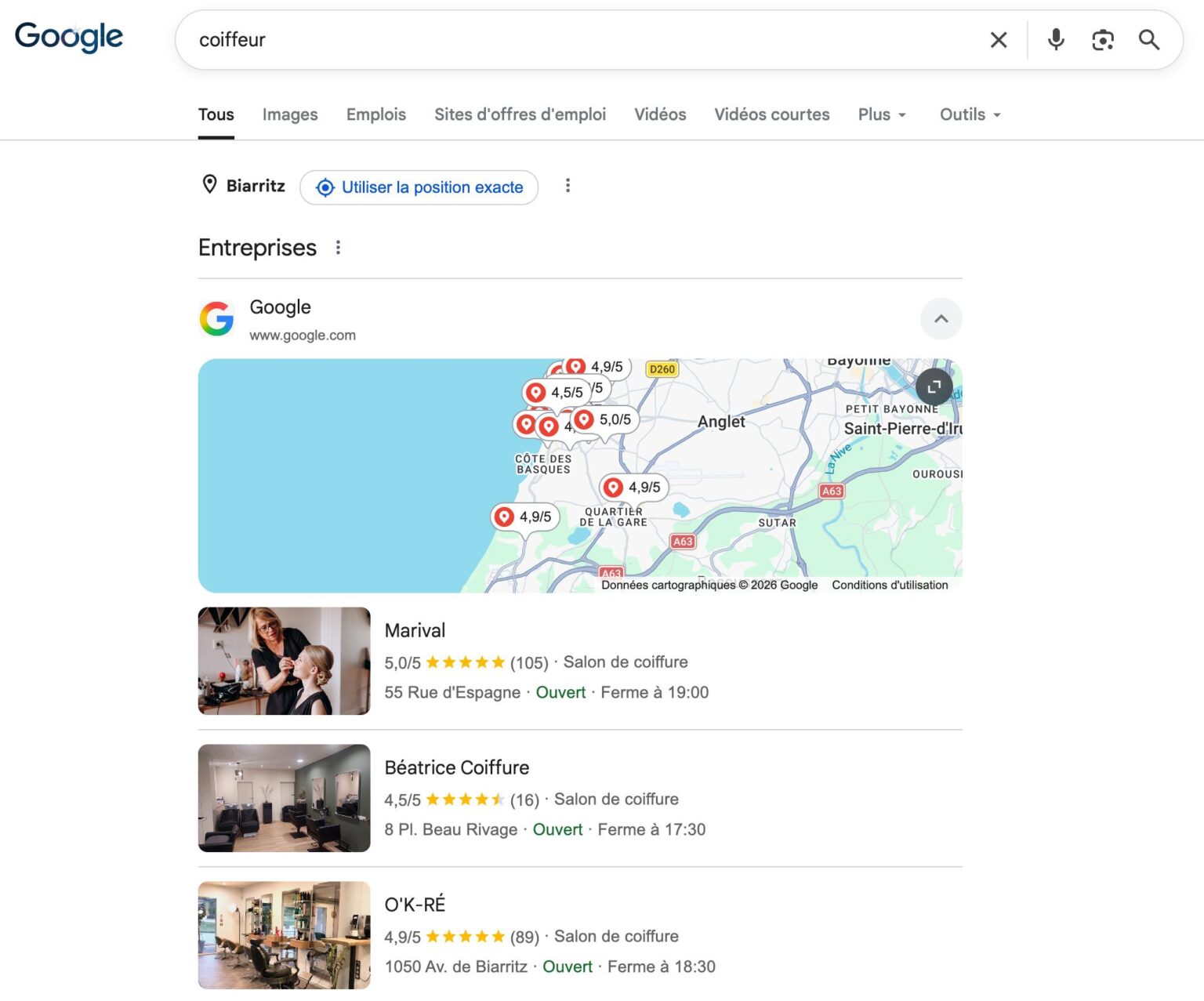This screenshot has width=1204, height=1001.
Task: Open the Sites d'offres d'emploi tab
Action: point(520,114)
